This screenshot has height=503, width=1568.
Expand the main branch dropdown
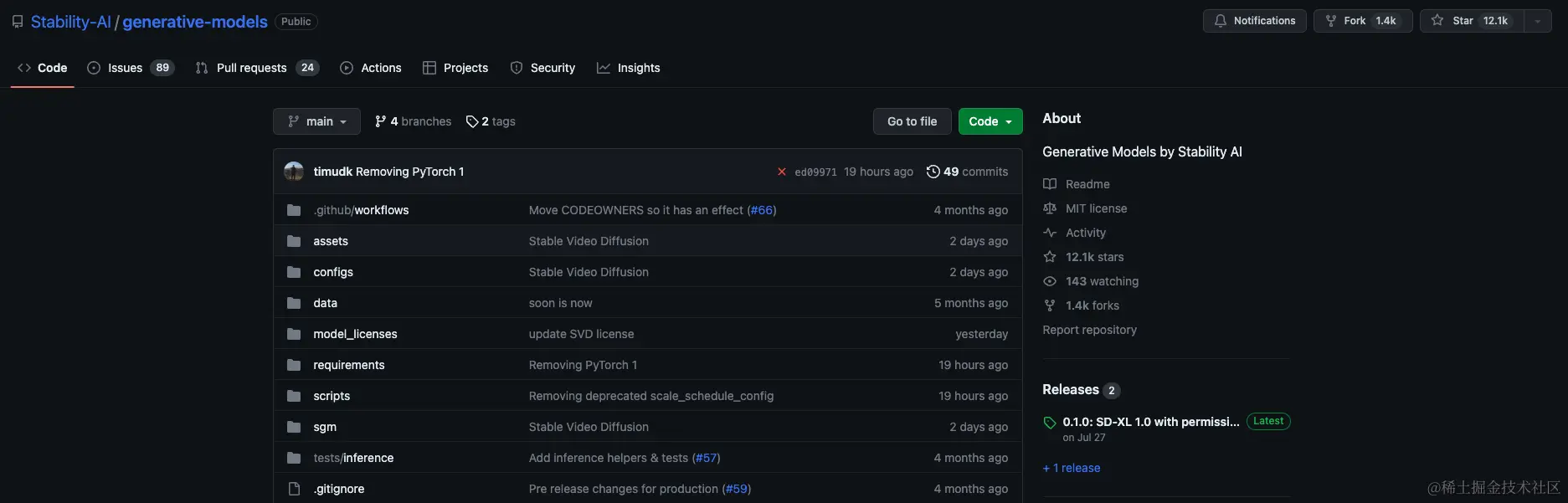[x=316, y=121]
